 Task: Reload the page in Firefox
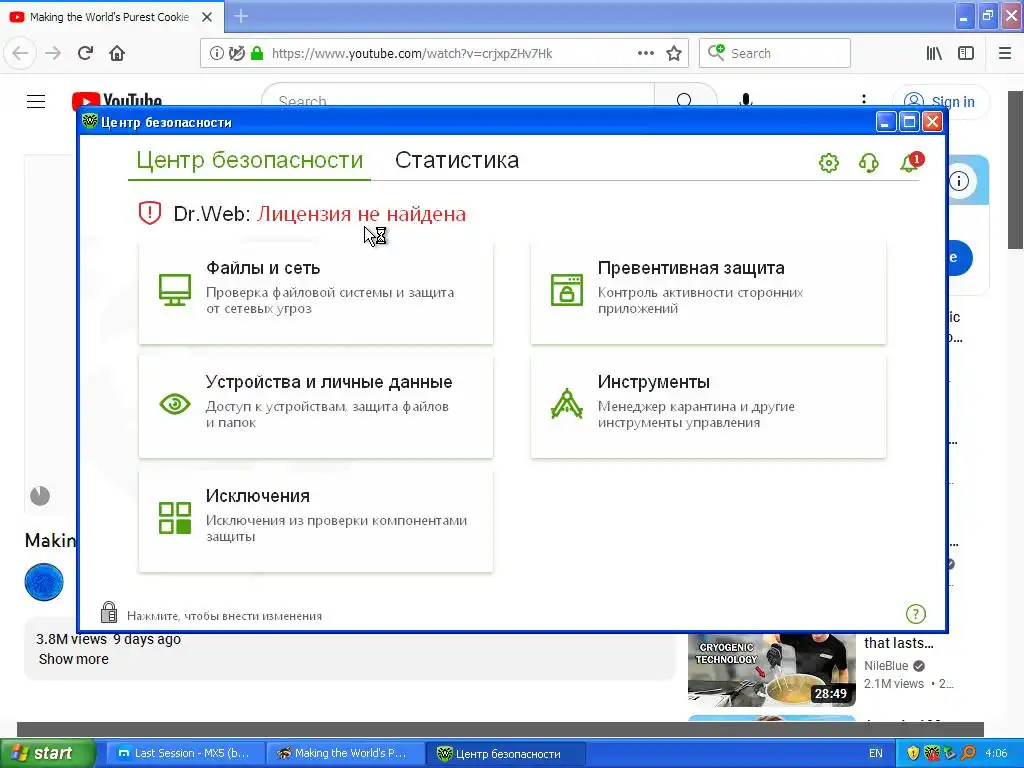tap(85, 53)
